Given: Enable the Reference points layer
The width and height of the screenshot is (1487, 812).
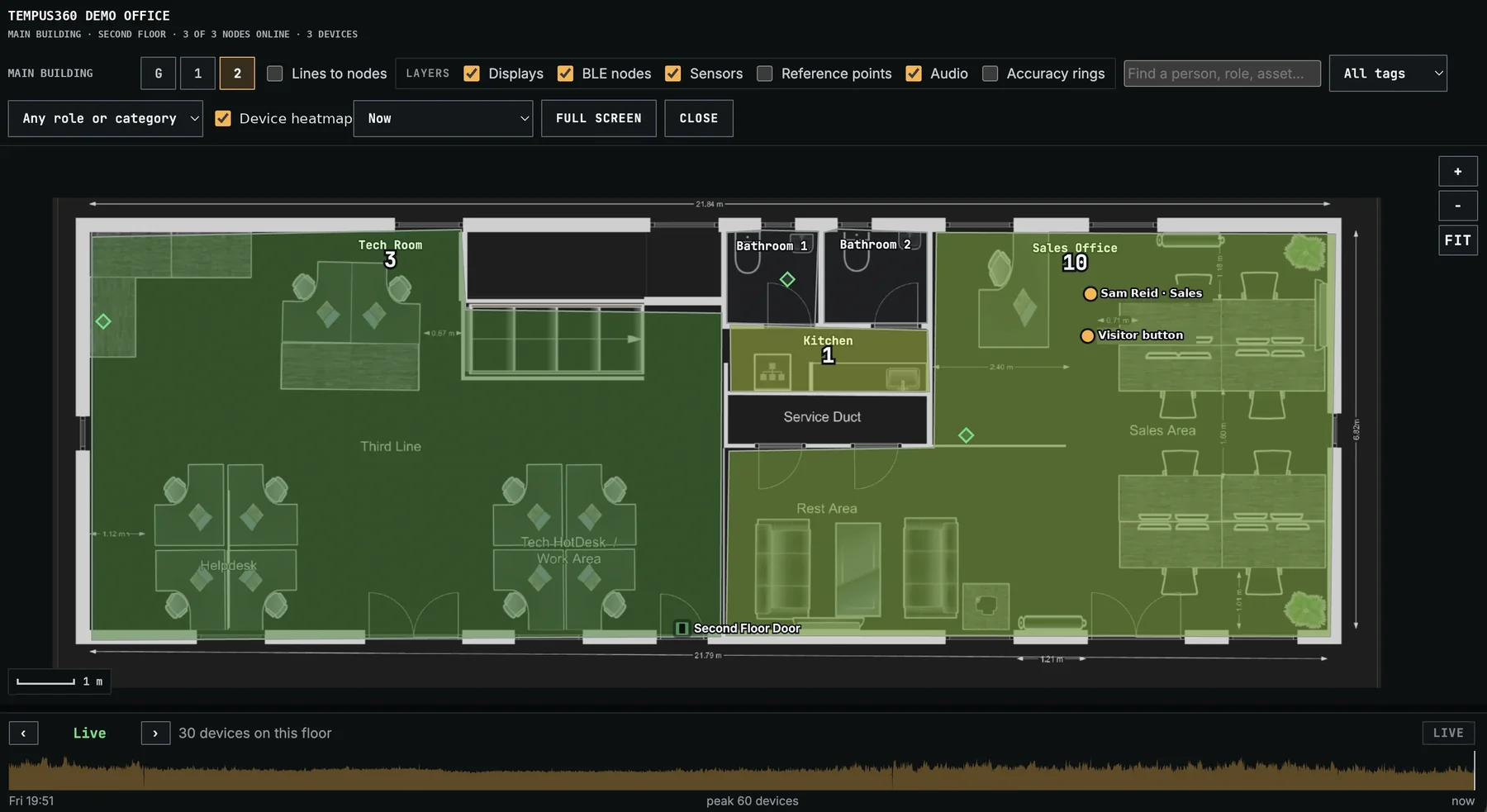Looking at the screenshot, I should coord(765,74).
